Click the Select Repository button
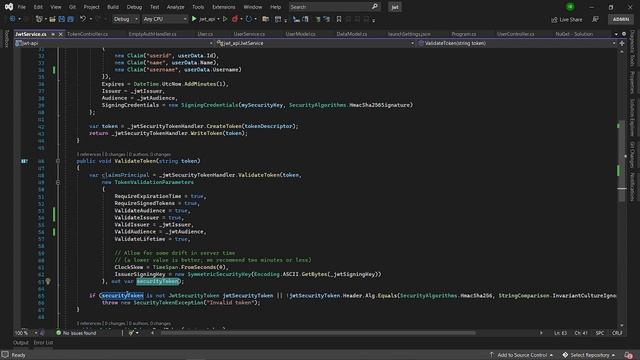Image resolution: width=640 pixels, height=360 pixels. tap(589, 355)
